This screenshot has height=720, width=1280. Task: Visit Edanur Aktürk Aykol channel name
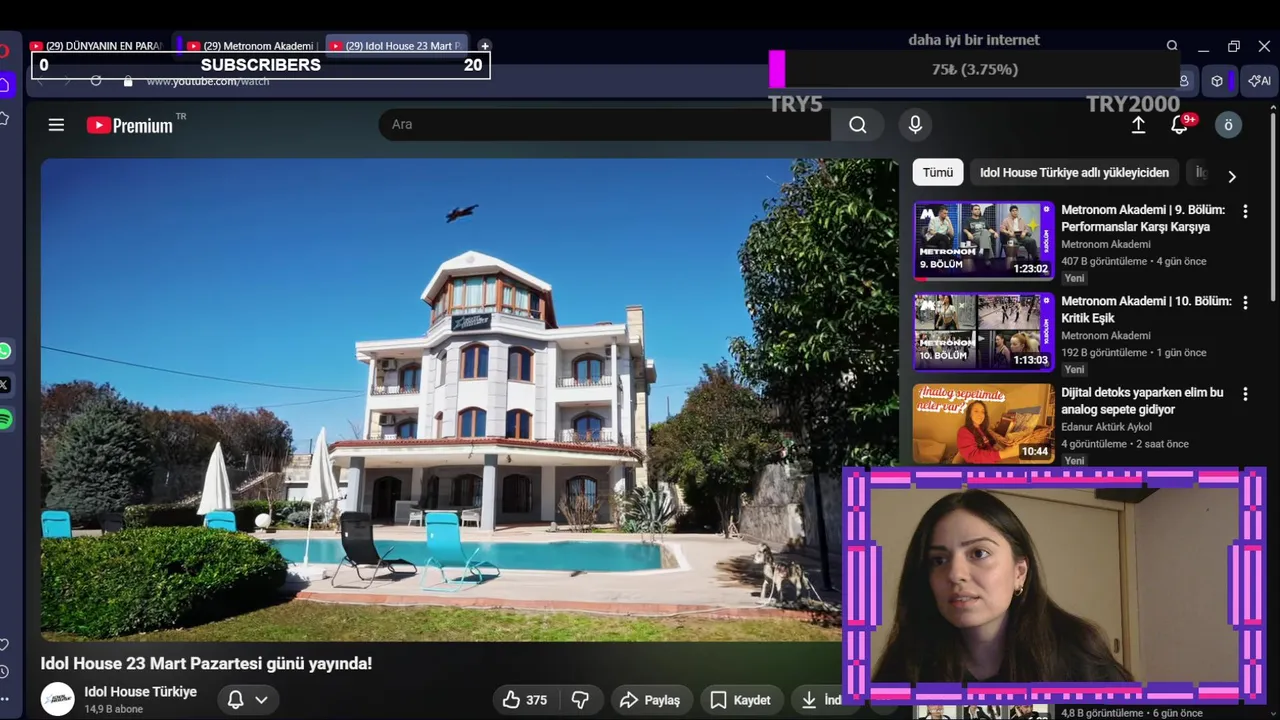coord(1106,427)
